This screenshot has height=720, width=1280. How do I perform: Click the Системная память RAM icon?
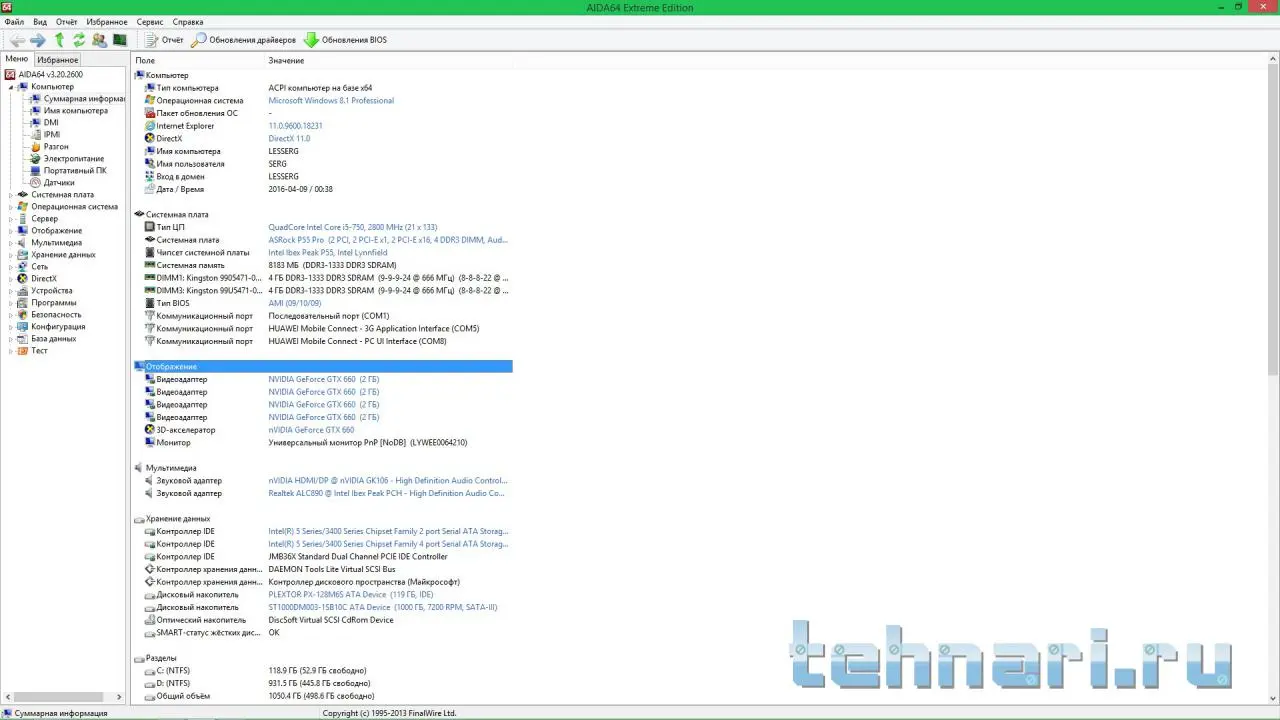[x=149, y=265]
